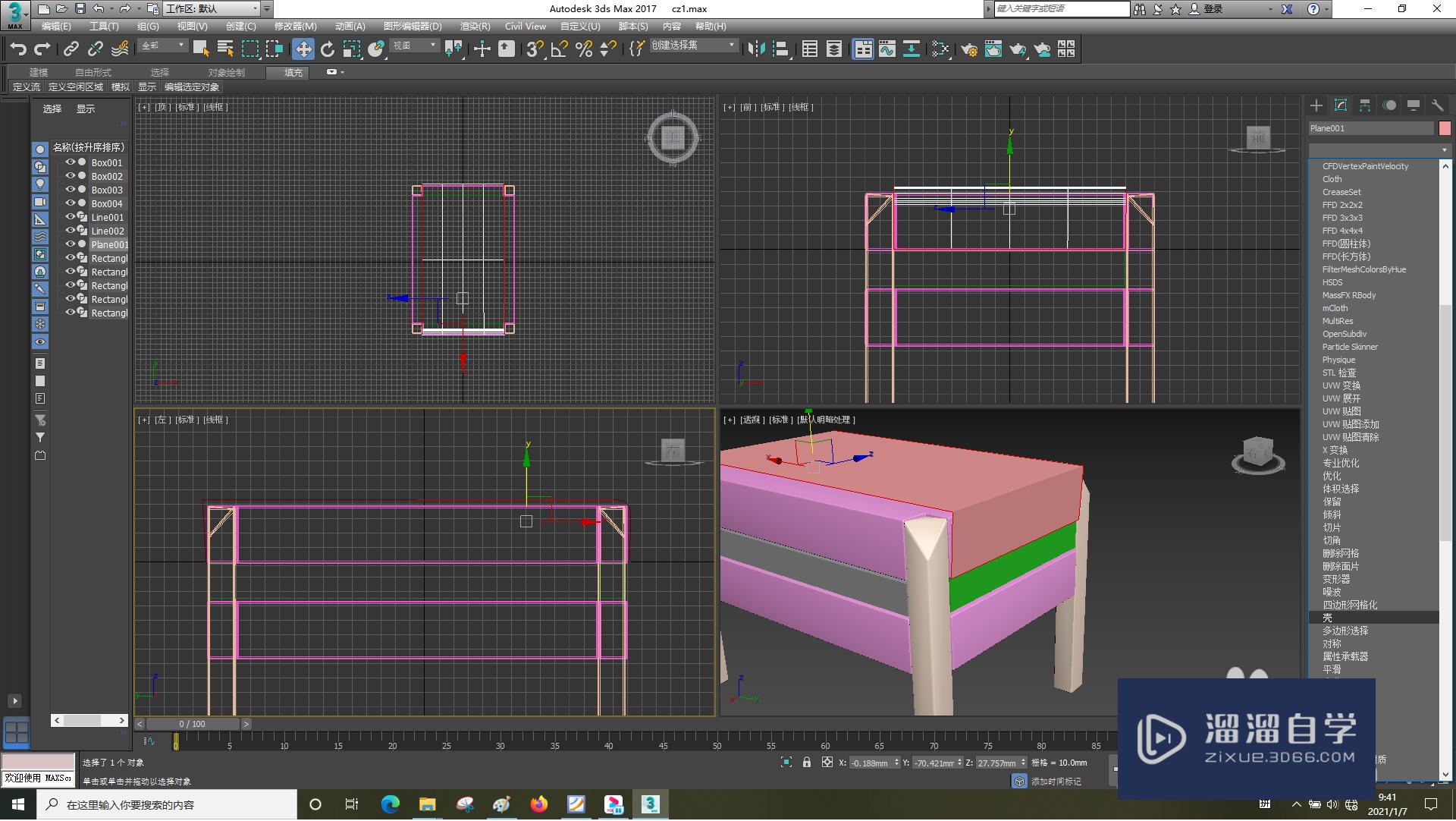Select the 自由形式 ribbon tab
The height and width of the screenshot is (821, 1456).
tap(93, 72)
